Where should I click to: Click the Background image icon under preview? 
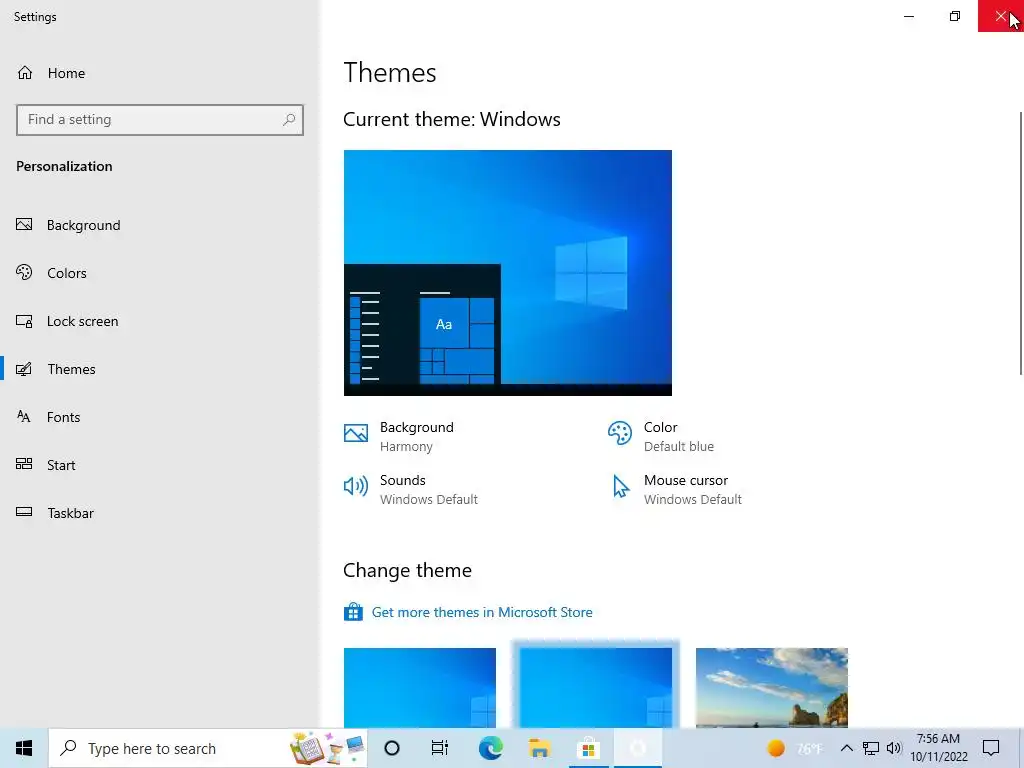(356, 433)
